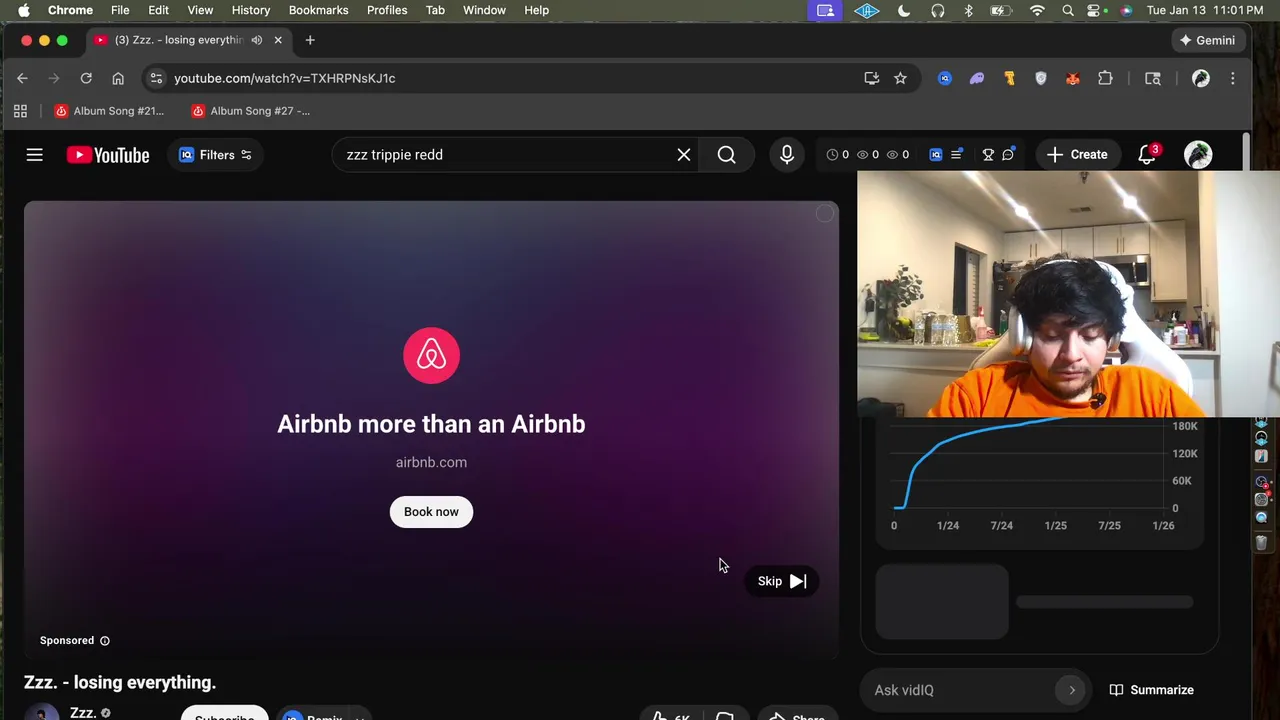This screenshot has height=720, width=1280.
Task: Open the purple ghost extension
Action: [977, 78]
